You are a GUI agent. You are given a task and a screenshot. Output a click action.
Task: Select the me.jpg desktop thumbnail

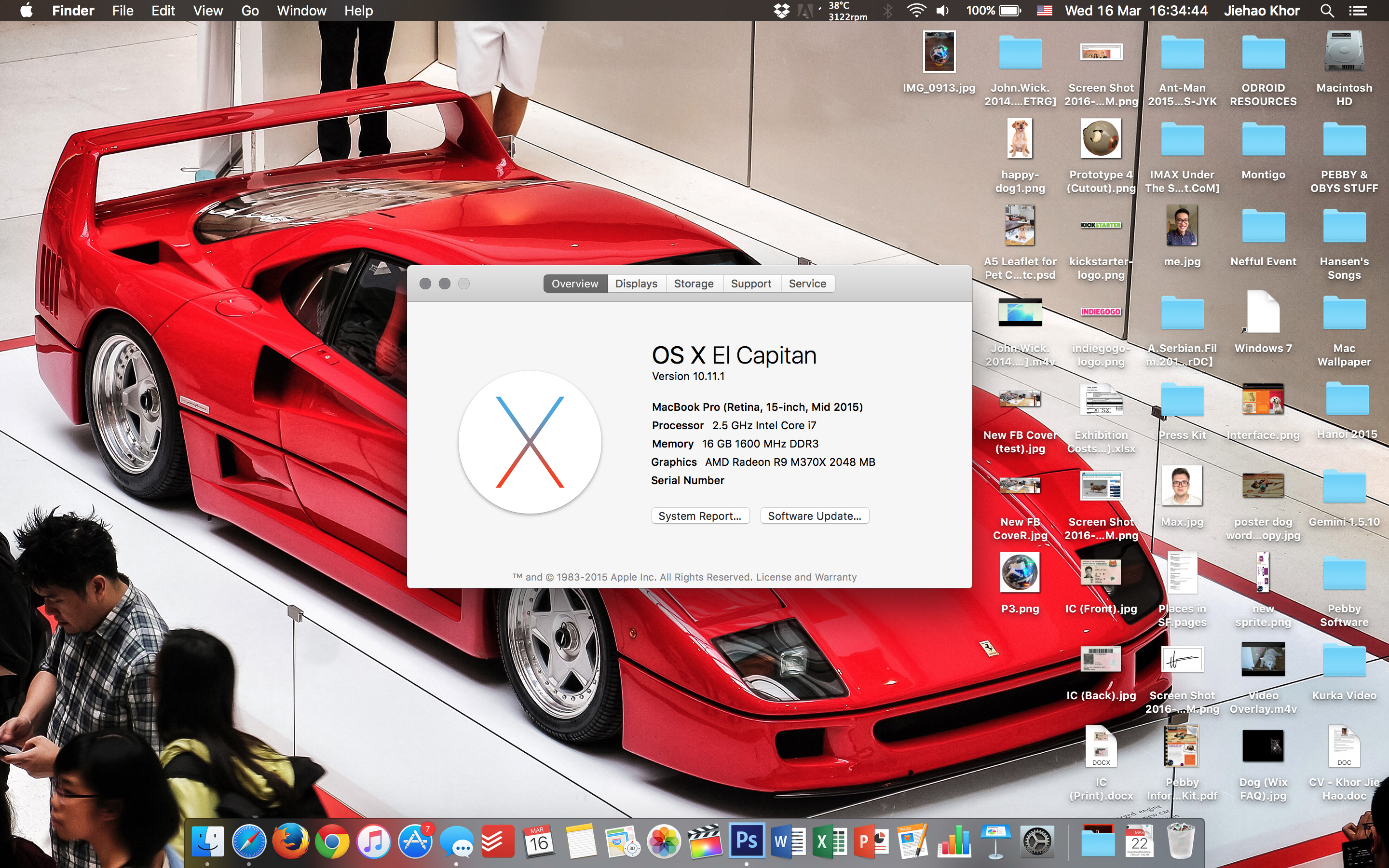[x=1182, y=226]
